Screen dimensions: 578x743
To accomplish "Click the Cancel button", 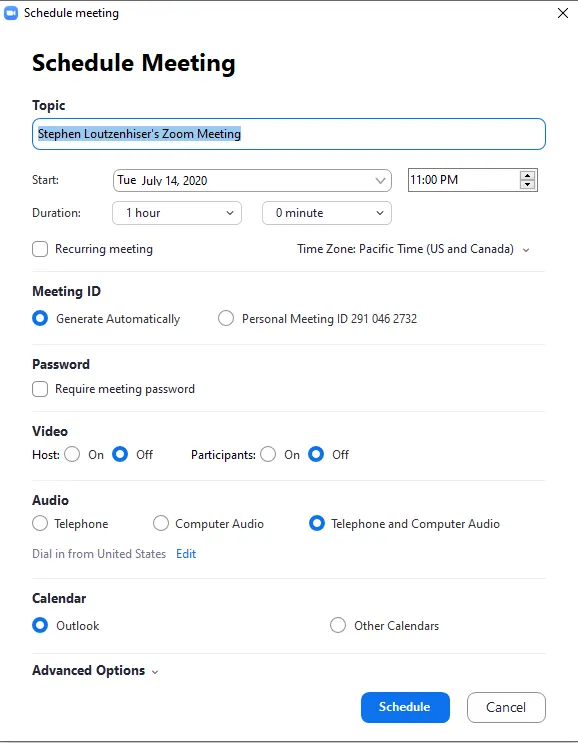I will point(506,707).
